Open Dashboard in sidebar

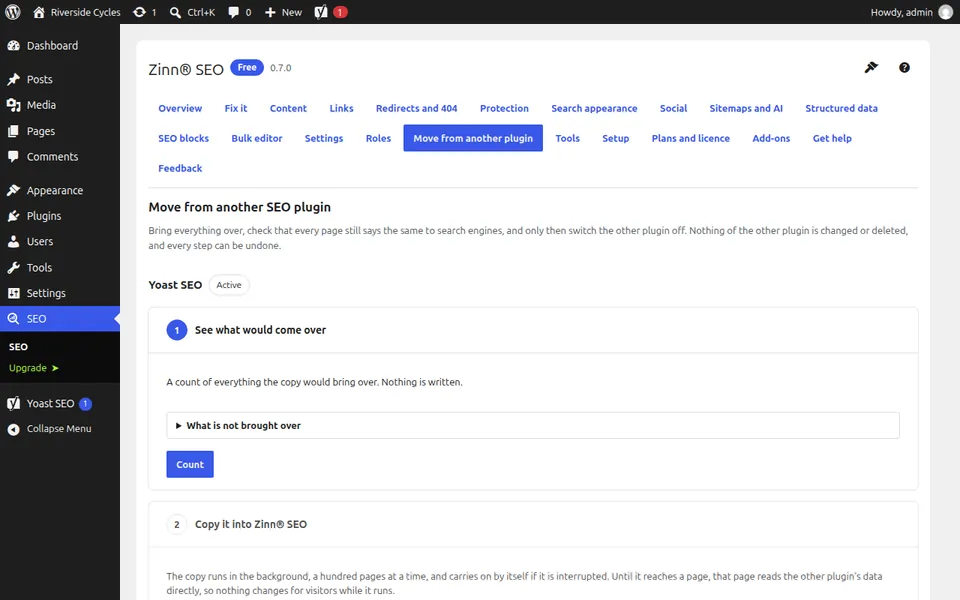click(x=60, y=45)
